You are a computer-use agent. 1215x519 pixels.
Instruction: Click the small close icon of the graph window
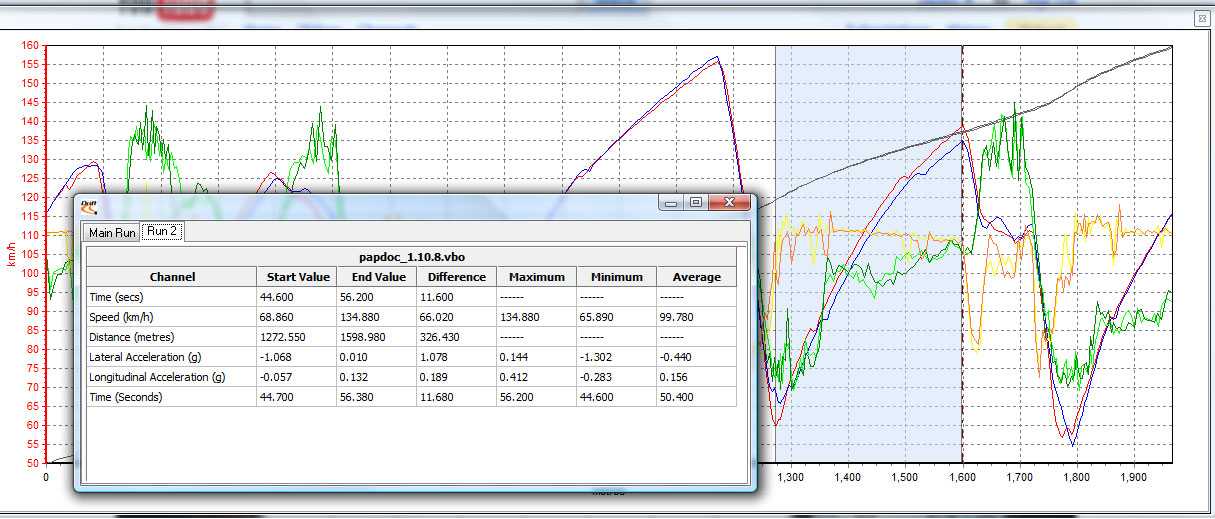1201,18
